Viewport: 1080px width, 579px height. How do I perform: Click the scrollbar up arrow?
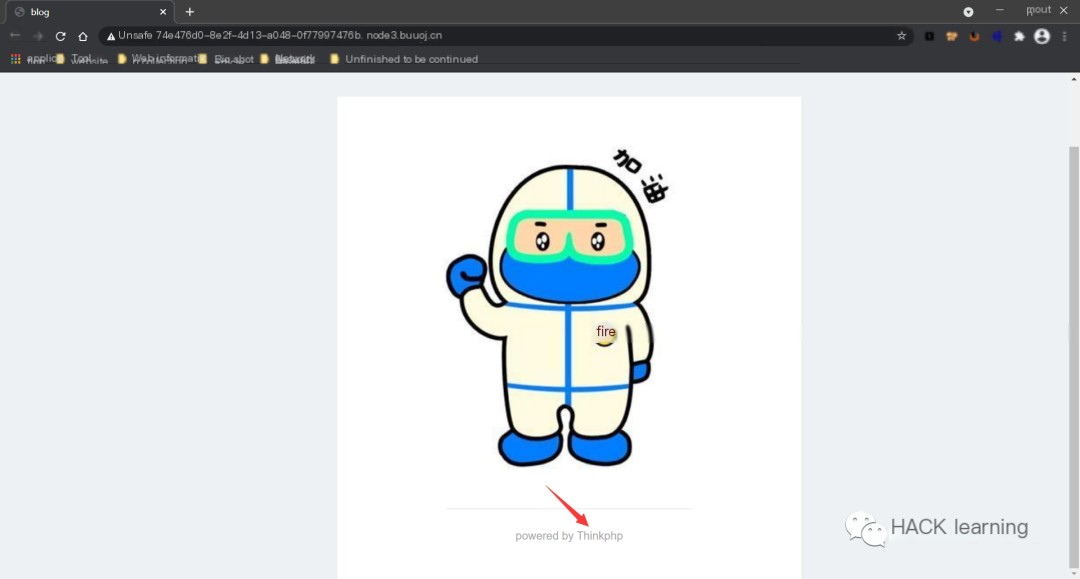tap(1074, 80)
